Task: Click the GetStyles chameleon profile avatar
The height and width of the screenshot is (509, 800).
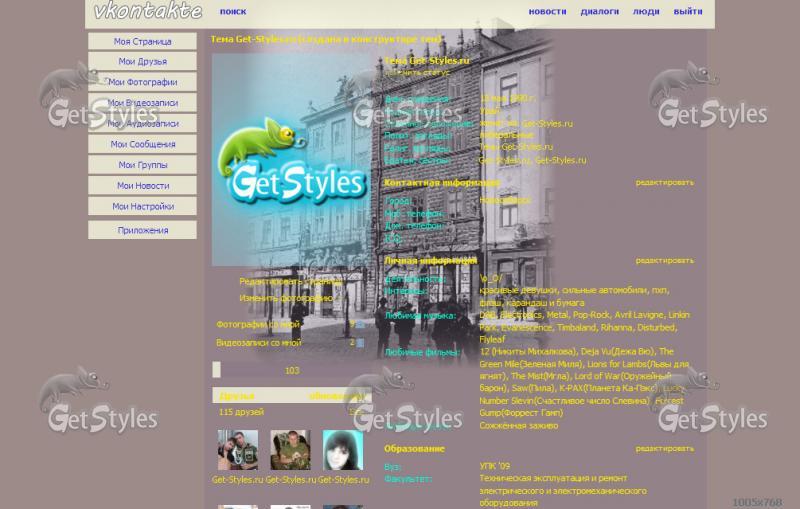Action: pos(292,160)
